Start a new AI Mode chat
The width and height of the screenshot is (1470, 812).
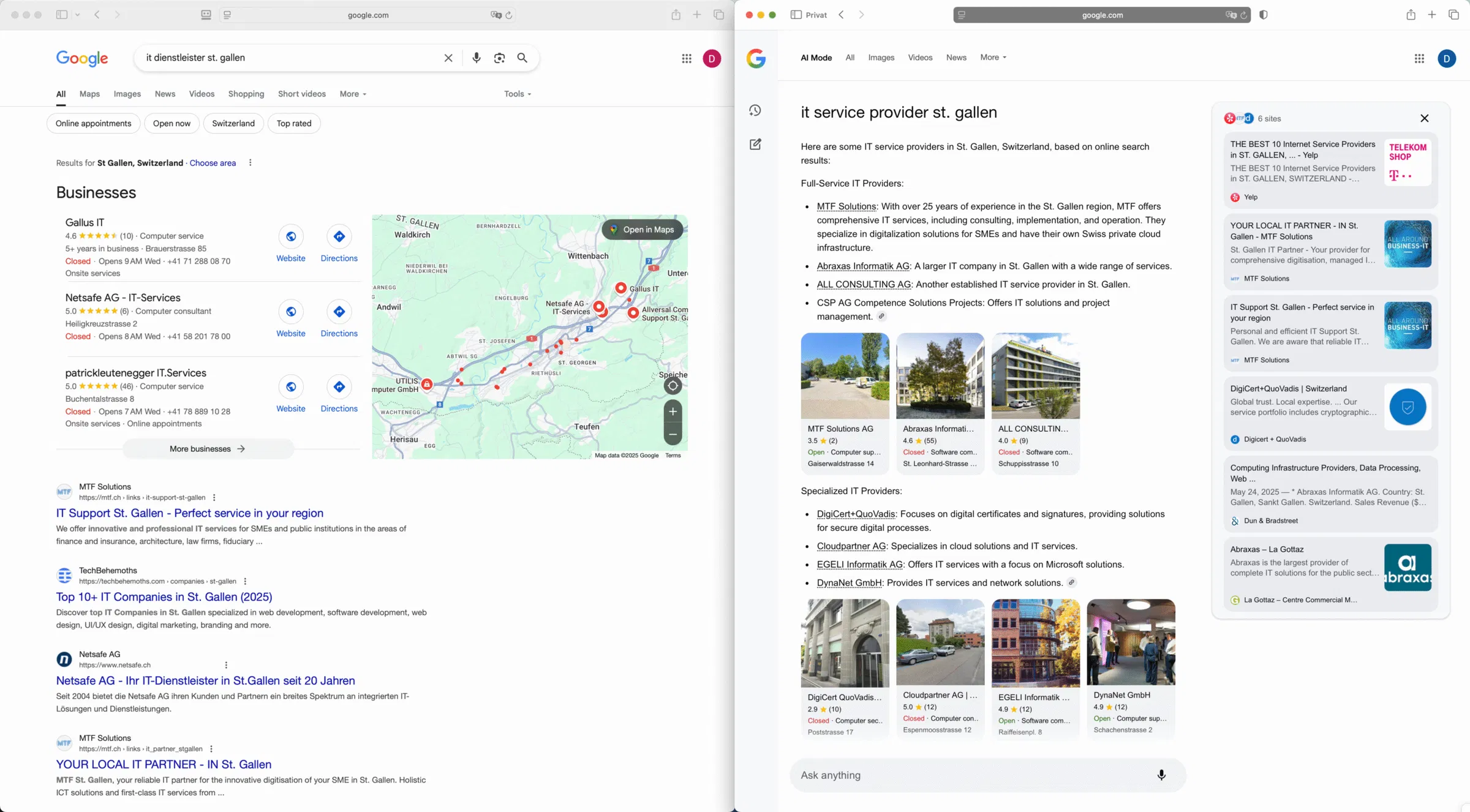click(x=755, y=145)
